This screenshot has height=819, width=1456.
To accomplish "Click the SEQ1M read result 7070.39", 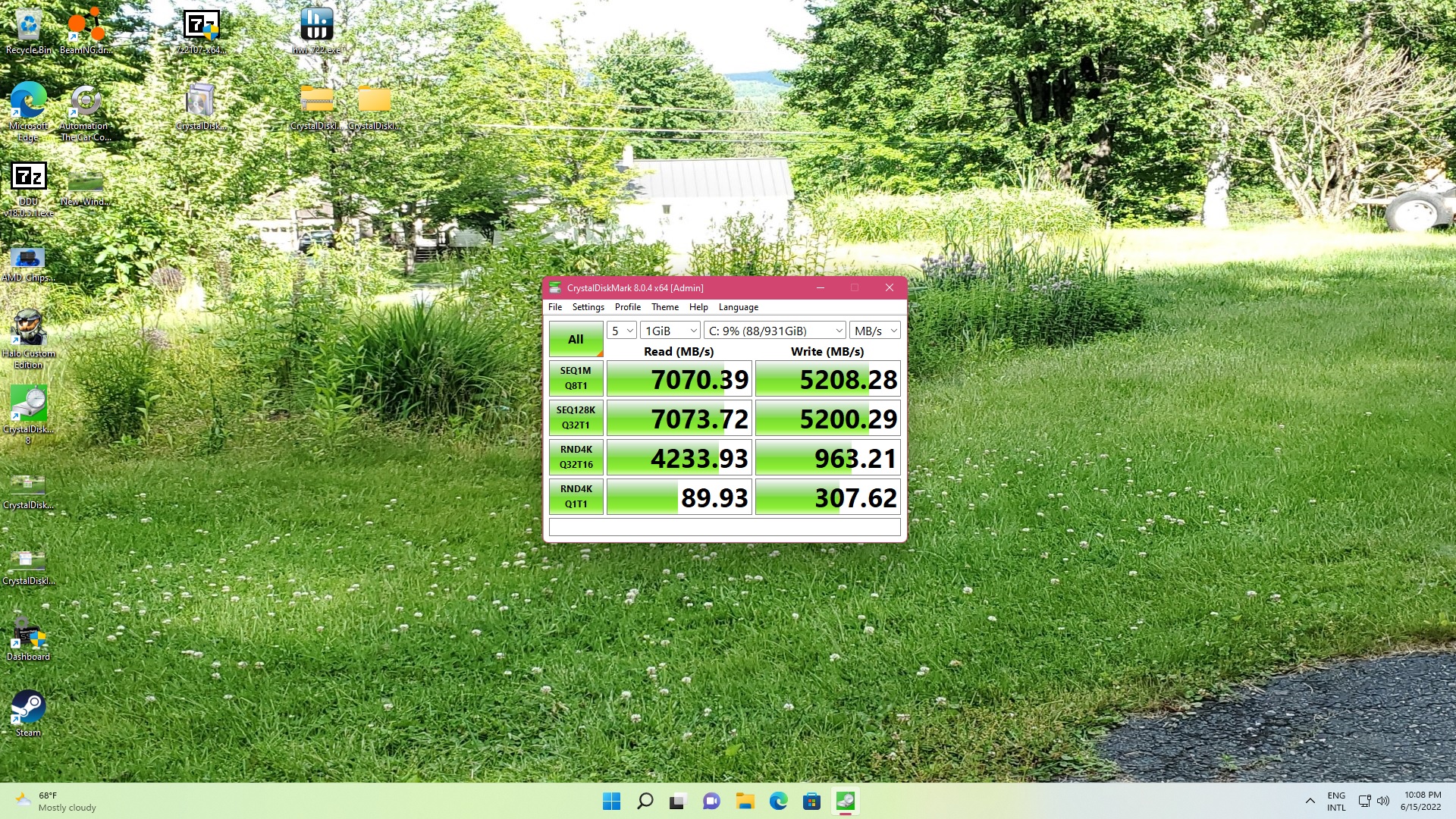I will [679, 378].
